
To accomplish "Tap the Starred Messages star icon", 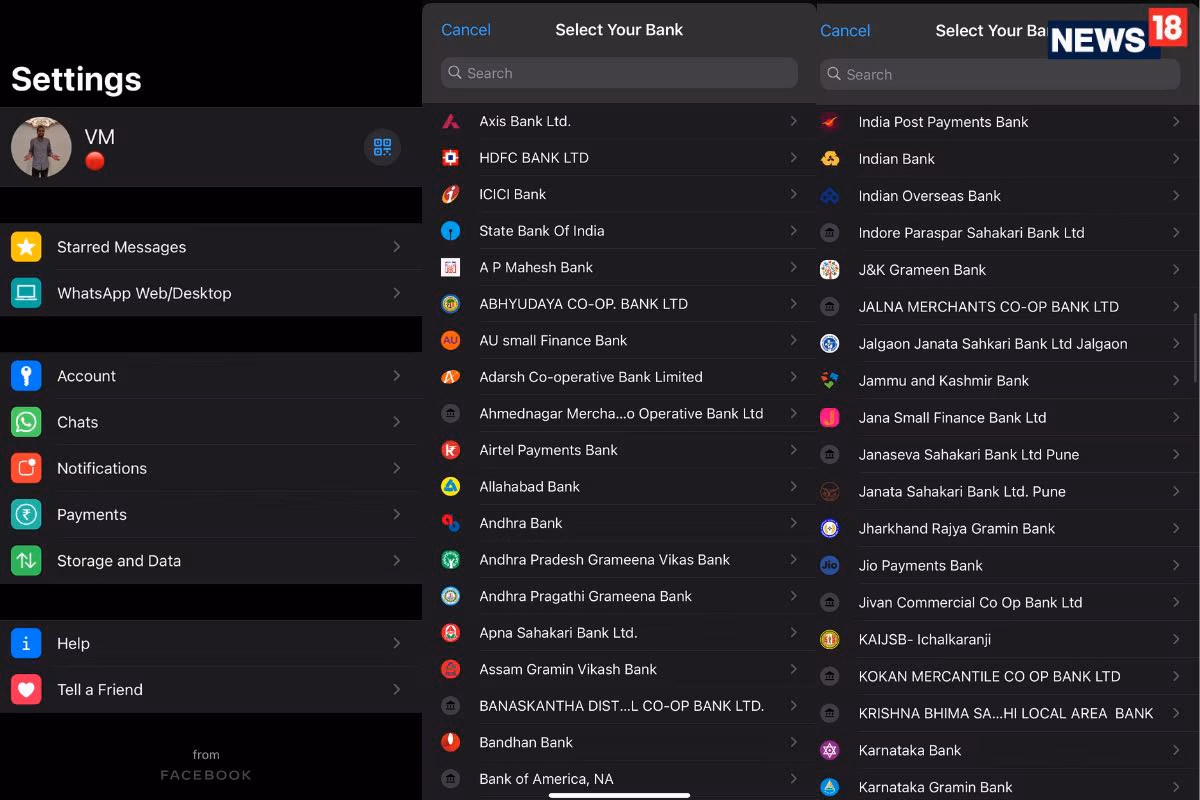I will pos(26,247).
